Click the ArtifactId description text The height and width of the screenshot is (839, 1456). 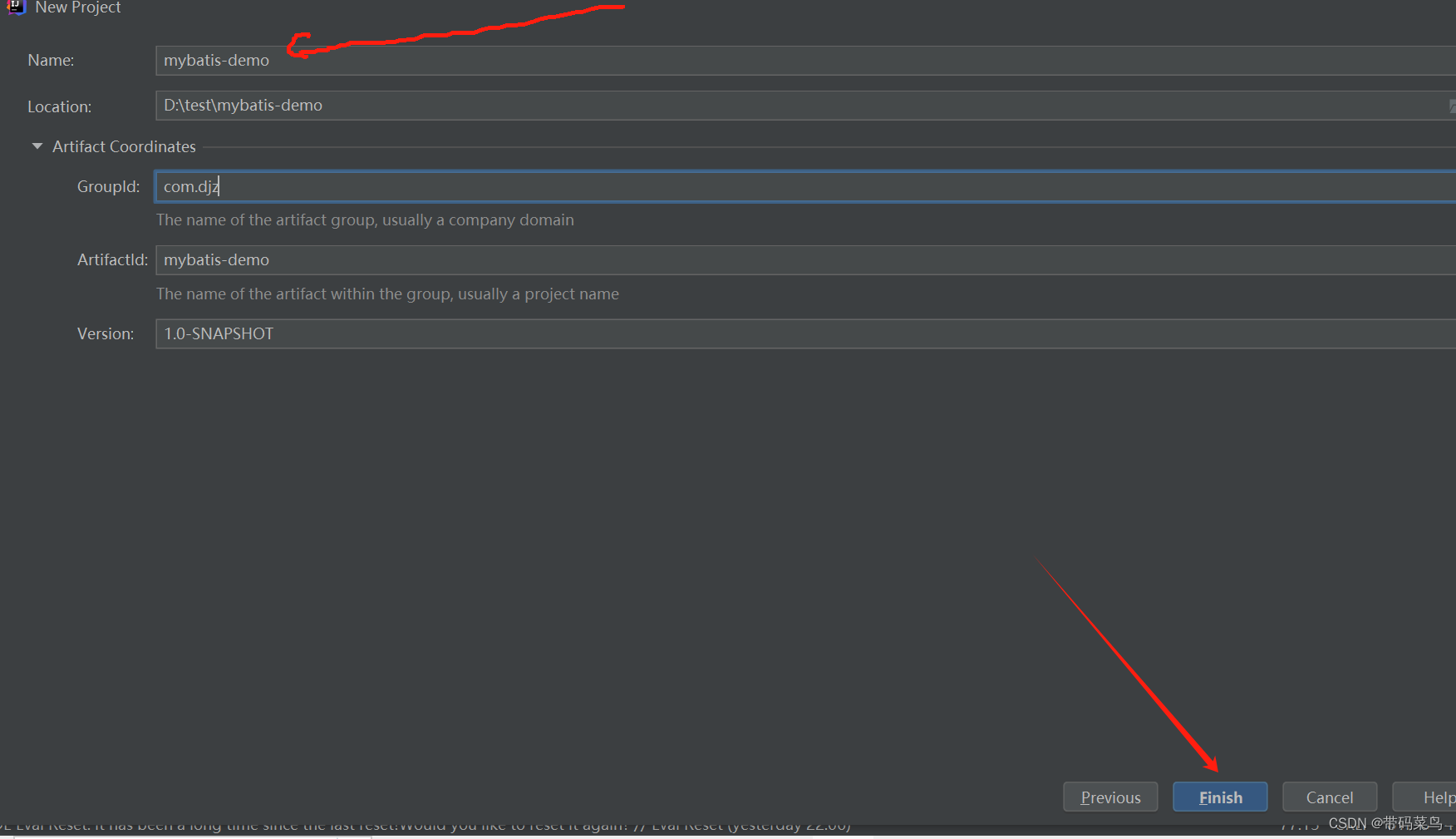coord(387,294)
